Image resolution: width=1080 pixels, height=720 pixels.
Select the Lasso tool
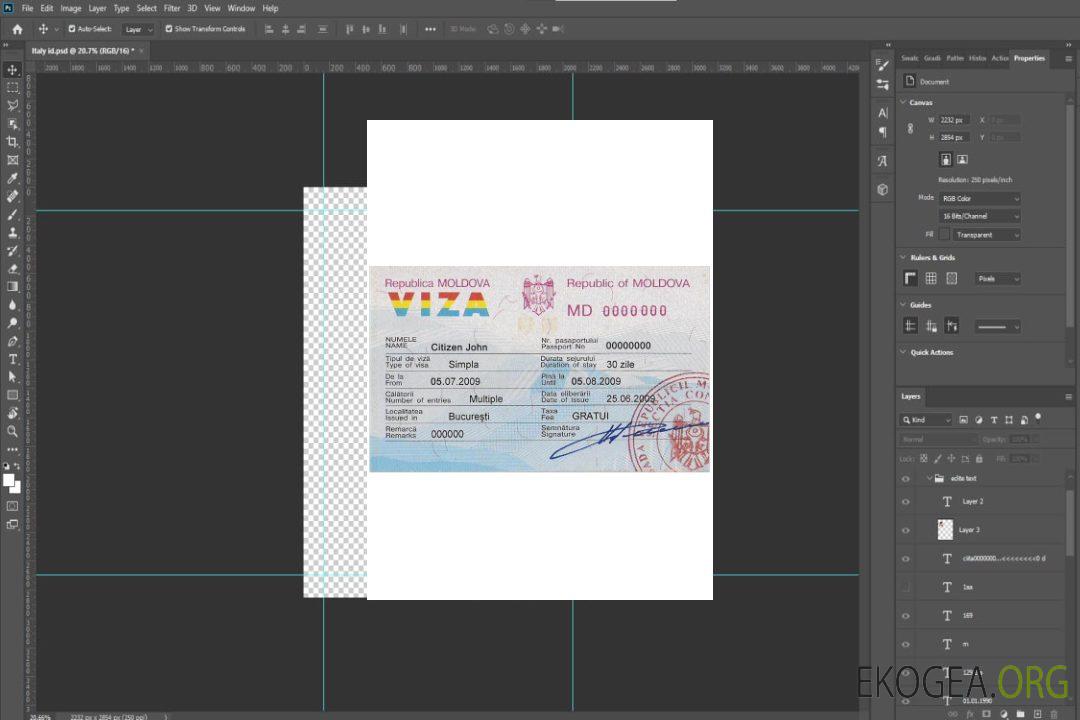pyautogui.click(x=12, y=105)
